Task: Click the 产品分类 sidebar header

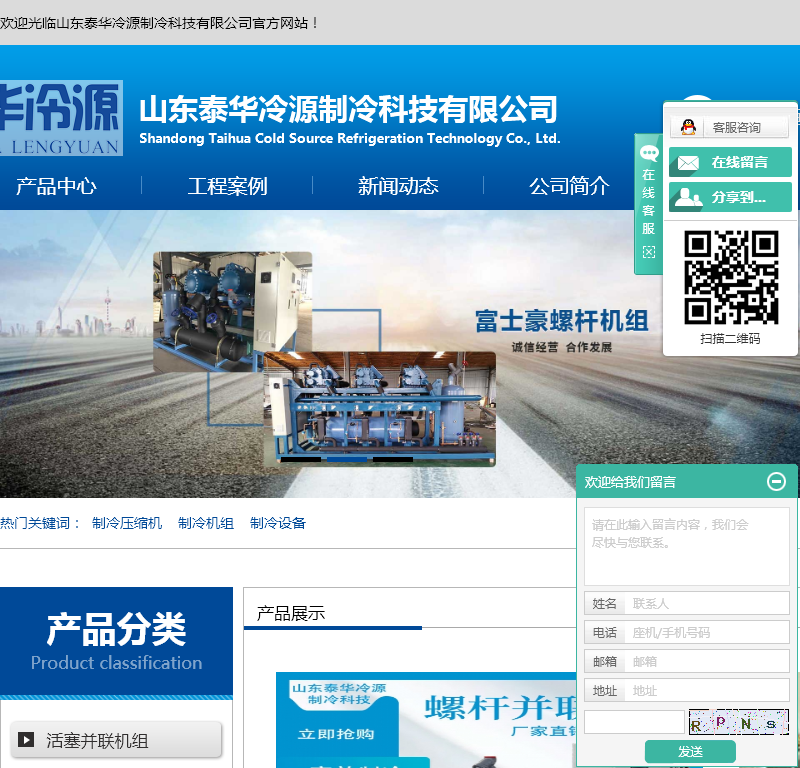Action: 116,641
